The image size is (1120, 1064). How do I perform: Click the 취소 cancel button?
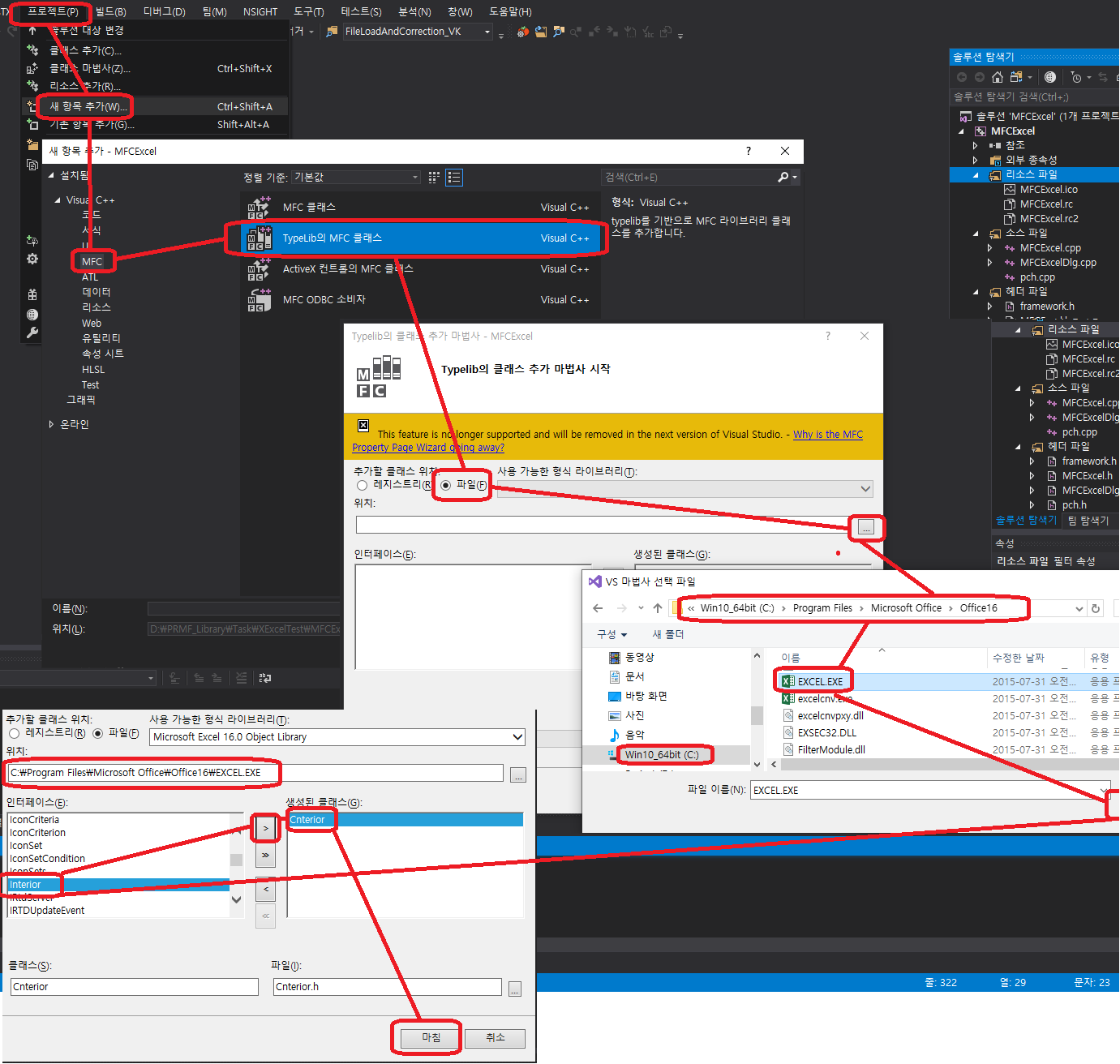tap(495, 1038)
